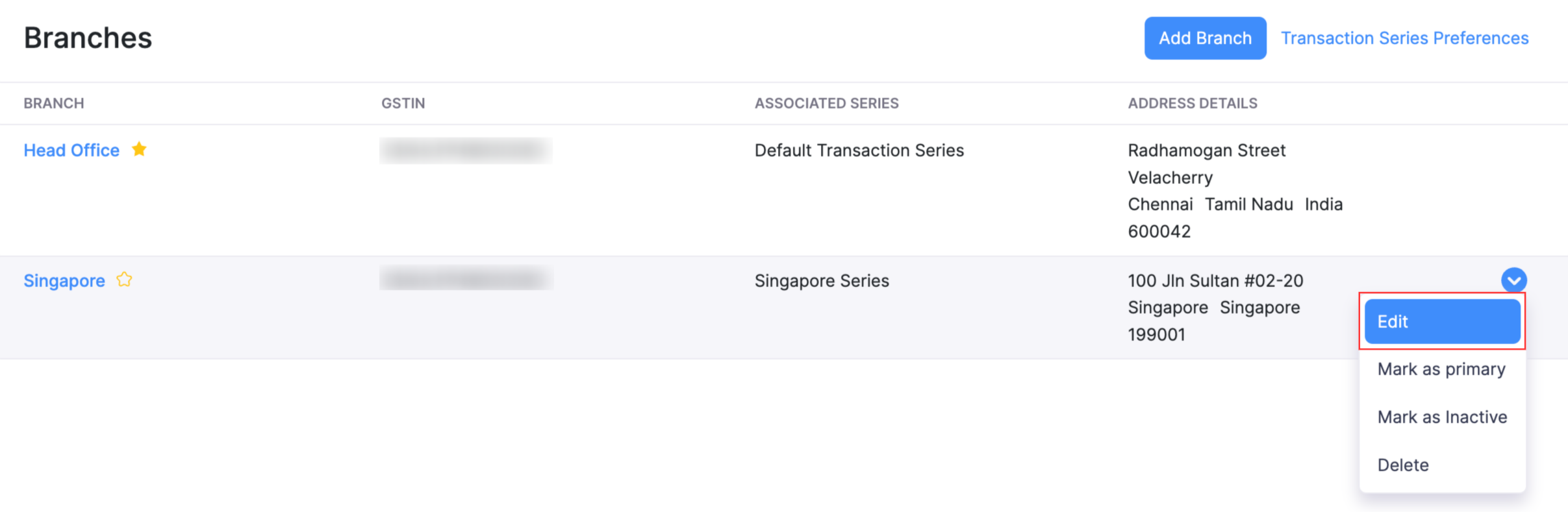Viewport: 1568px width, 512px height.
Task: Click Singapore Series text
Action: 821,281
